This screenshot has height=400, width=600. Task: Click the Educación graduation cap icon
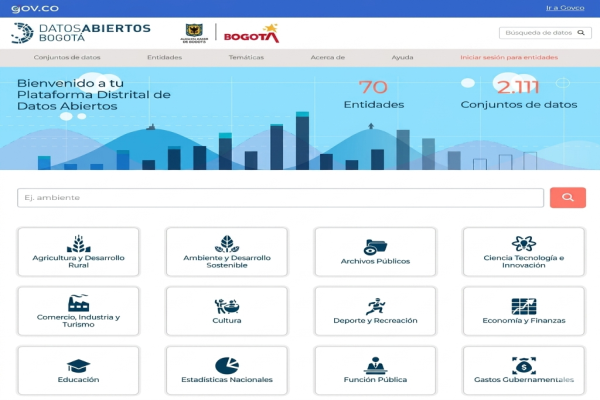coord(78,366)
